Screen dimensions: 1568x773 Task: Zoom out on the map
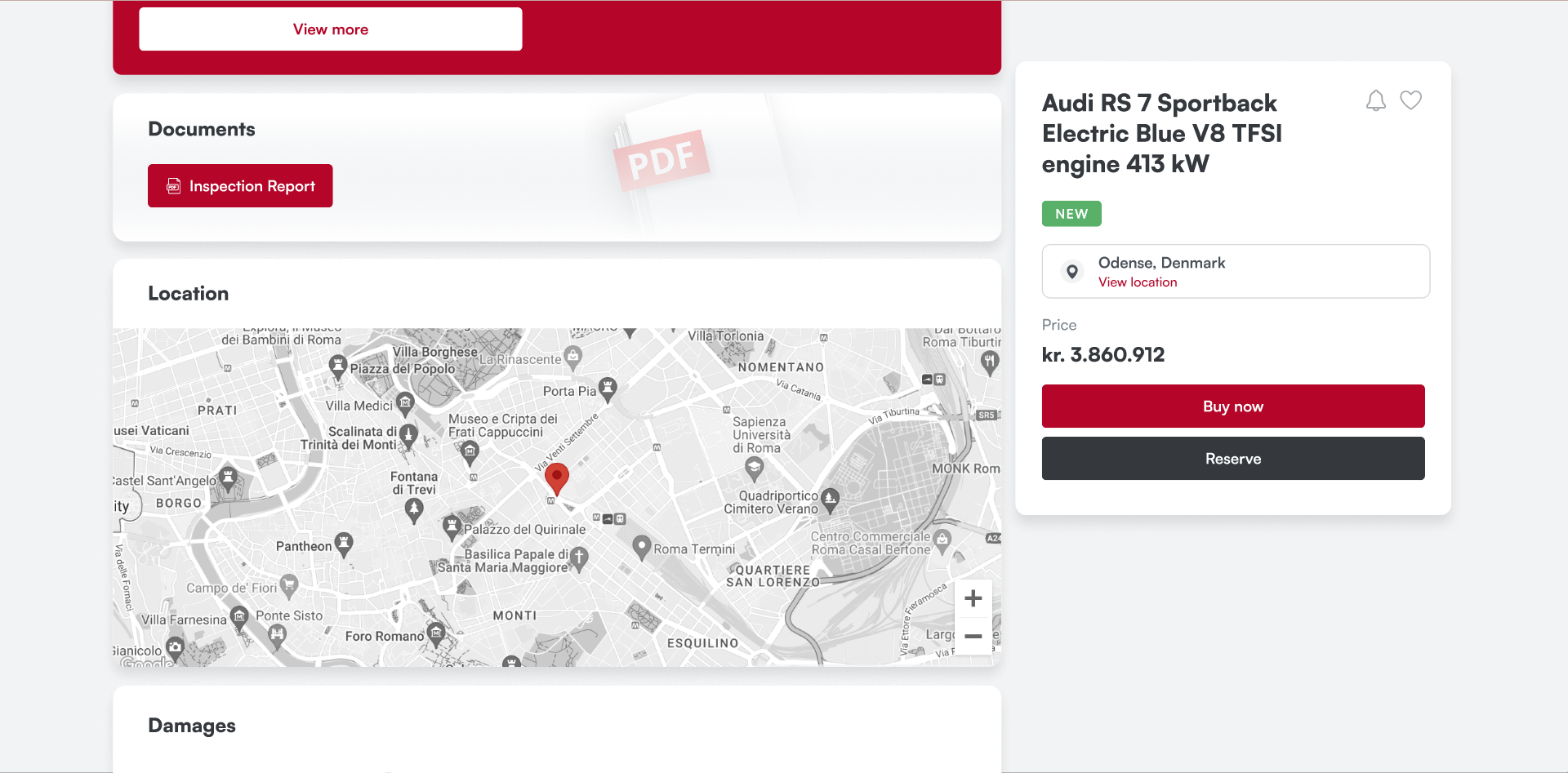pos(973,636)
